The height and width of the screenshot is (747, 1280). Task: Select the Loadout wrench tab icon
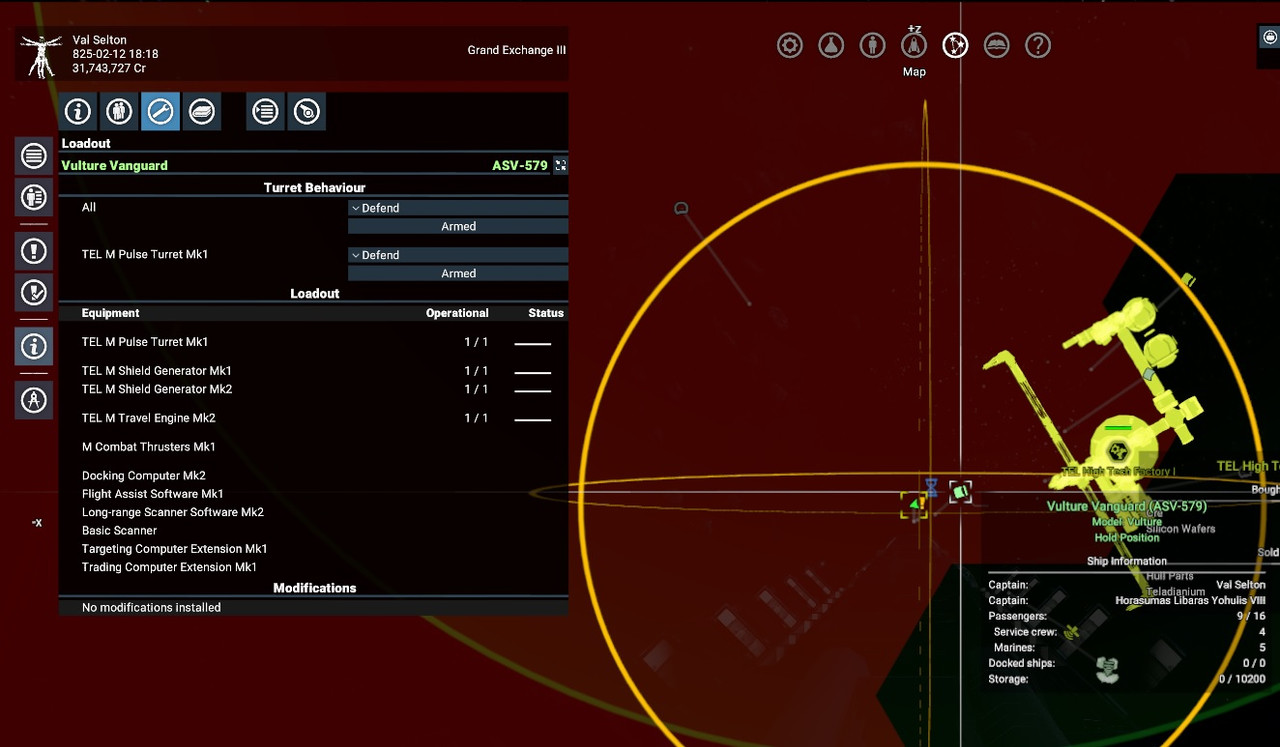[160, 112]
